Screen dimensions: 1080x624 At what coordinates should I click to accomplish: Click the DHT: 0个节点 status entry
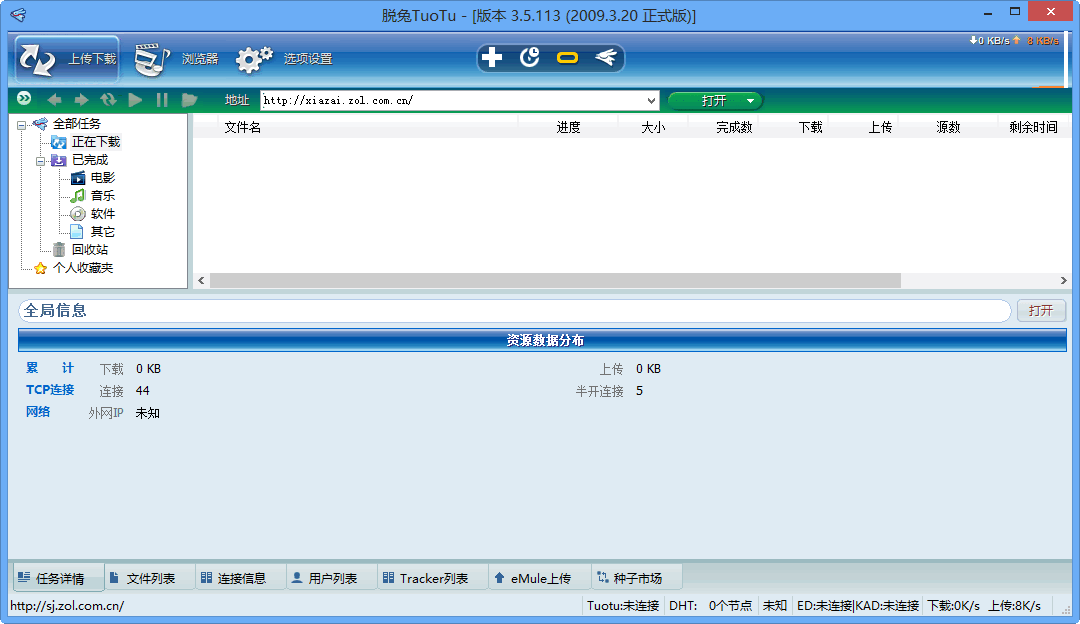point(710,606)
